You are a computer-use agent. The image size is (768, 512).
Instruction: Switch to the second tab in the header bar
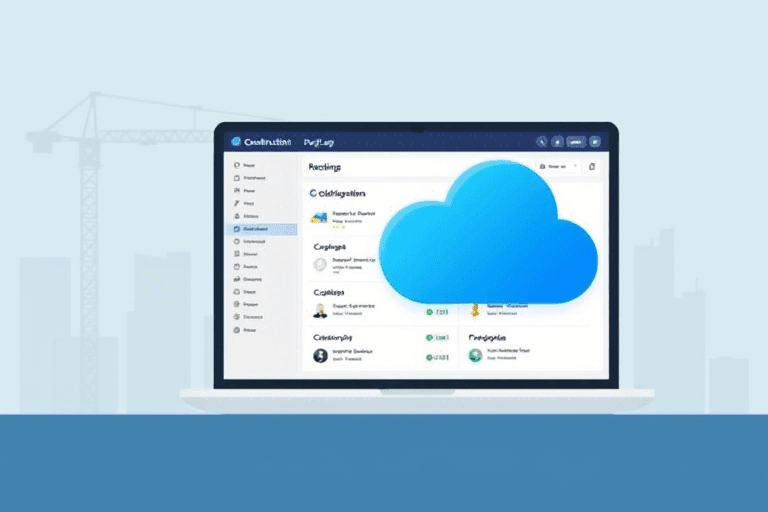pos(318,142)
